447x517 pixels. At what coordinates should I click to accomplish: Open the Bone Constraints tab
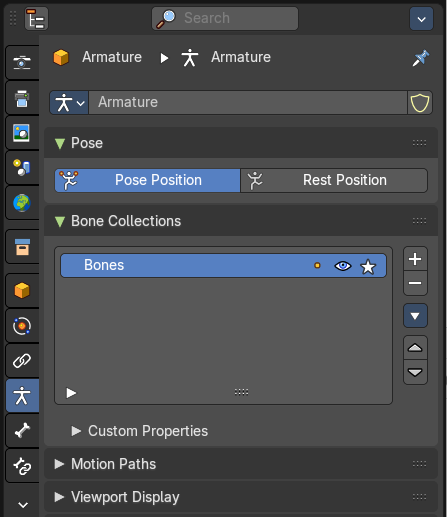click(x=22, y=466)
